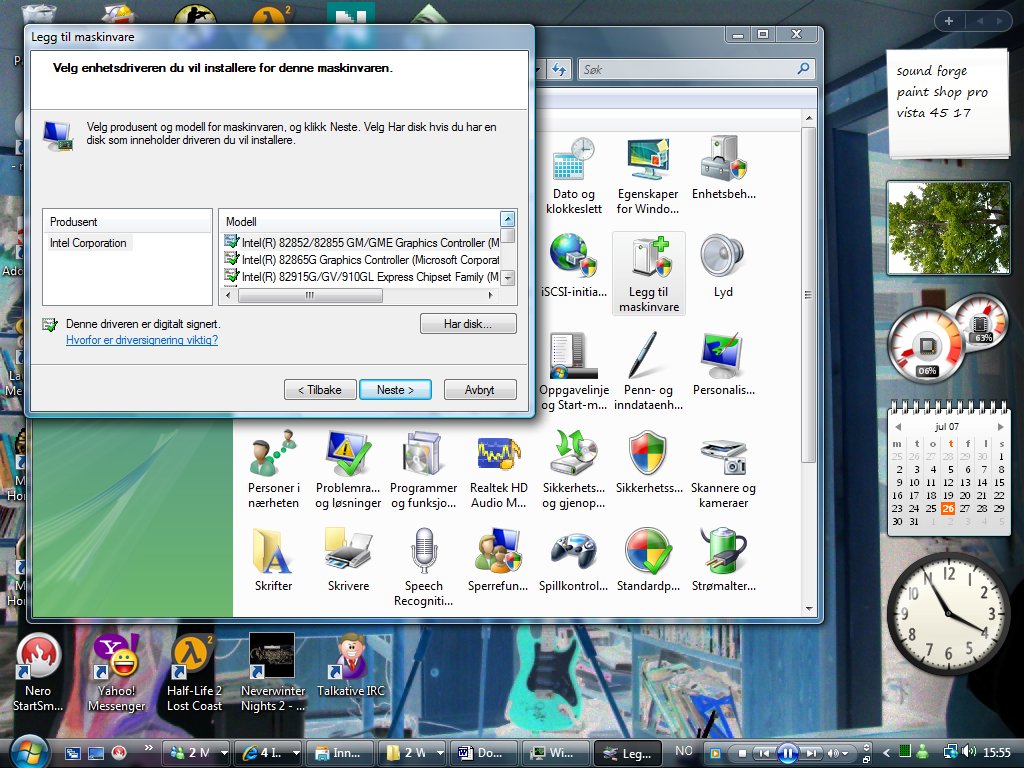
Task: Open Skrivere printers icon
Action: coord(348,559)
